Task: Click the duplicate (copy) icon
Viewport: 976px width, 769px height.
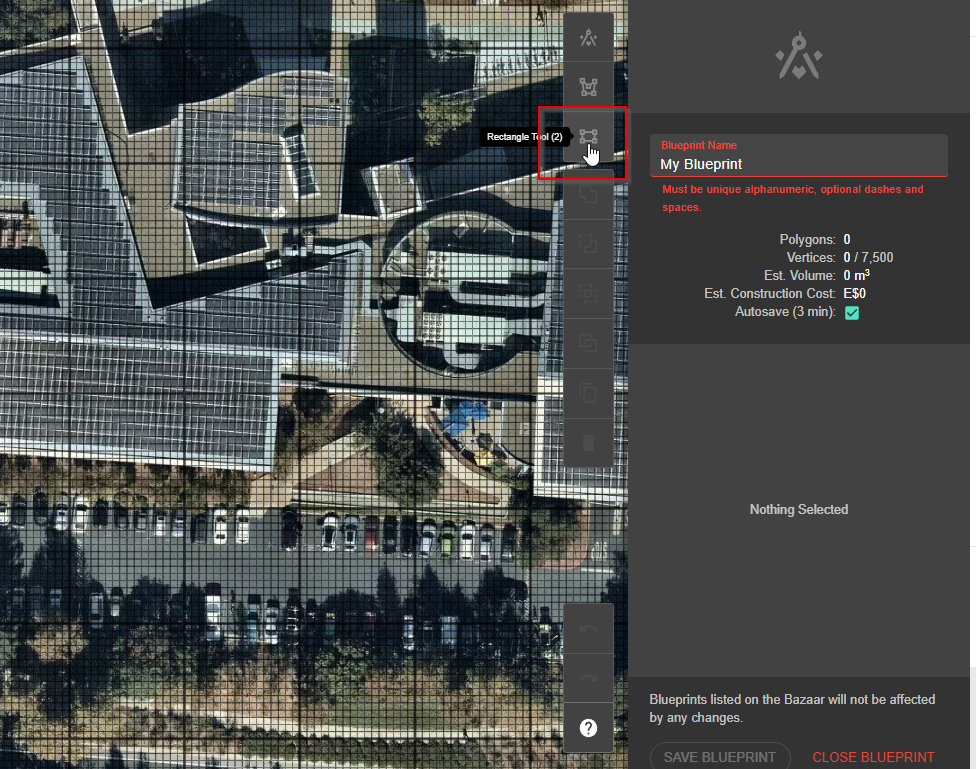Action: [x=588, y=392]
